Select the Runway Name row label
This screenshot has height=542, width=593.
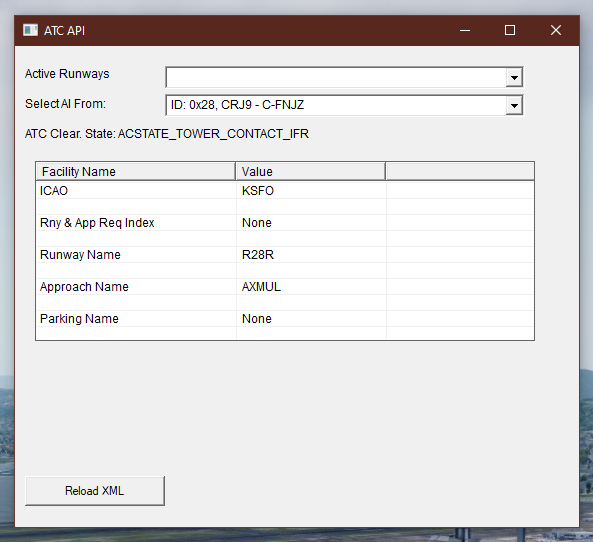click(x=80, y=255)
